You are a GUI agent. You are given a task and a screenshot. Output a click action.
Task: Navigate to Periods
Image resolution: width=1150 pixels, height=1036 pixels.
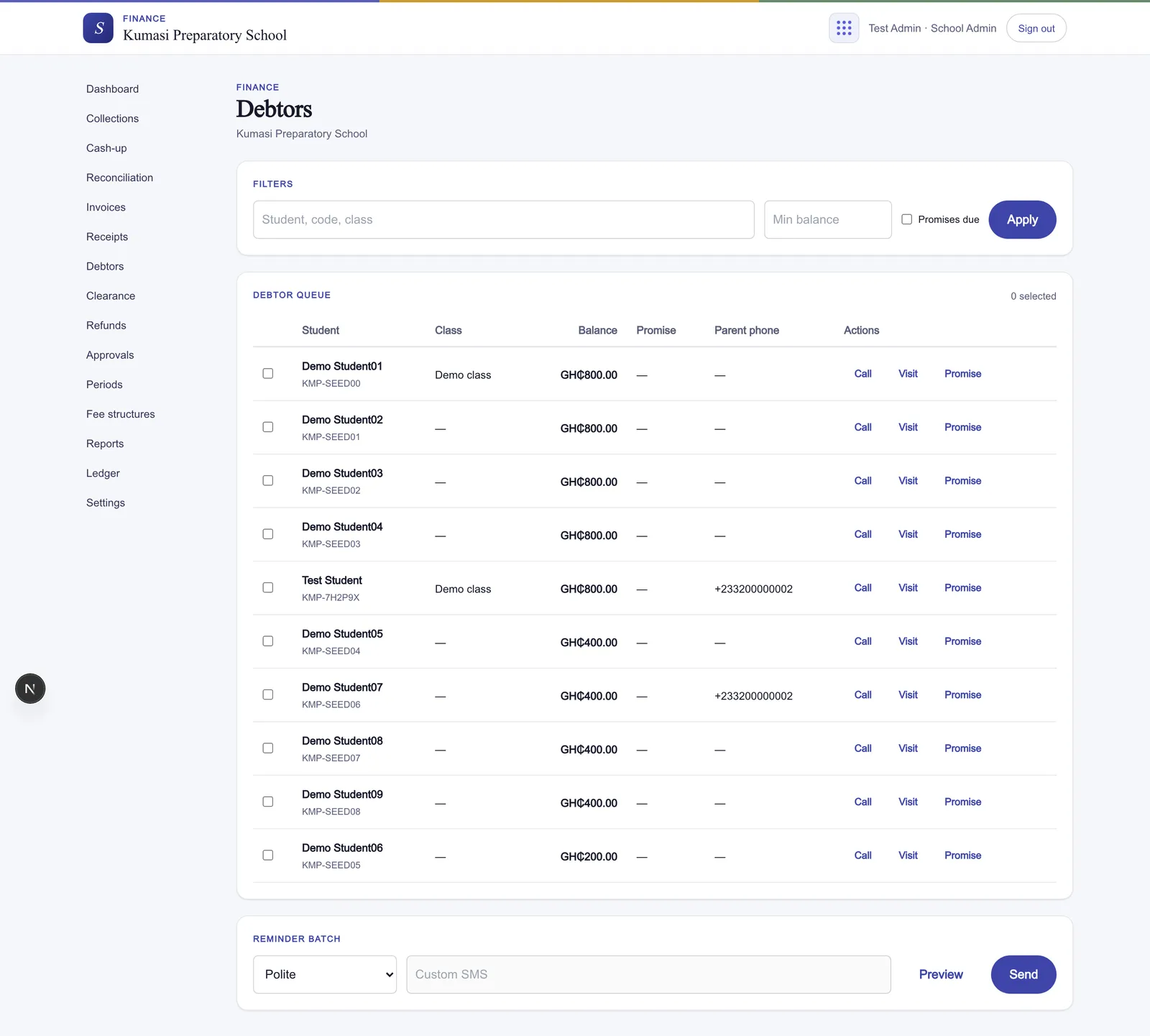coord(104,385)
